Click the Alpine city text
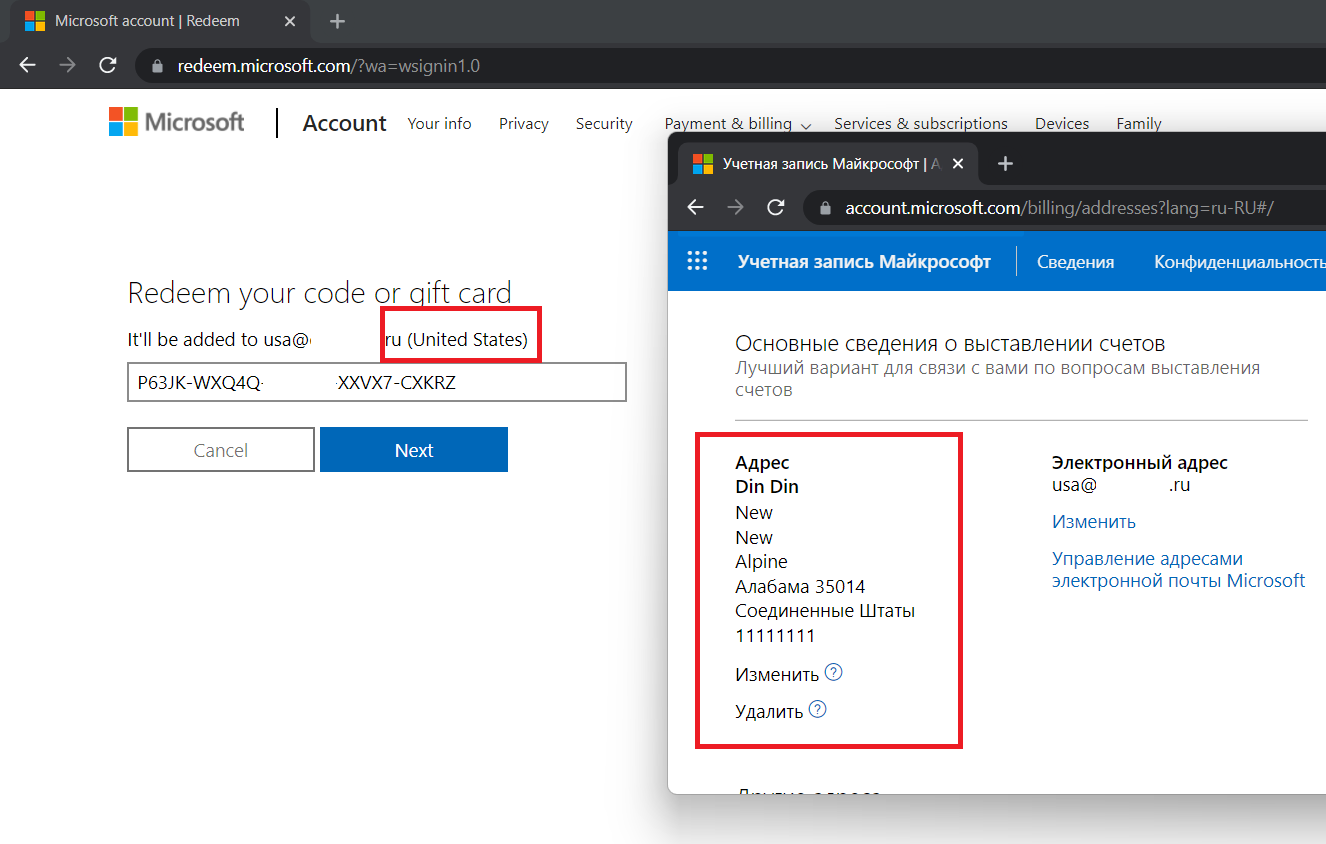Image resolution: width=1326 pixels, height=844 pixels. click(x=761, y=562)
